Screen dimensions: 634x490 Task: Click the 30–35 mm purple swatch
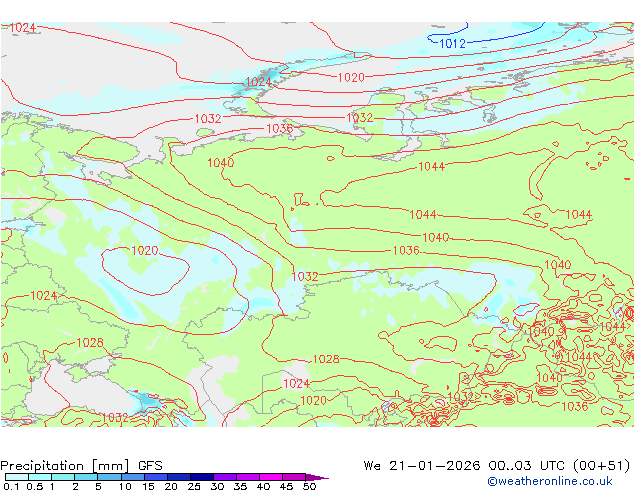[225, 477]
